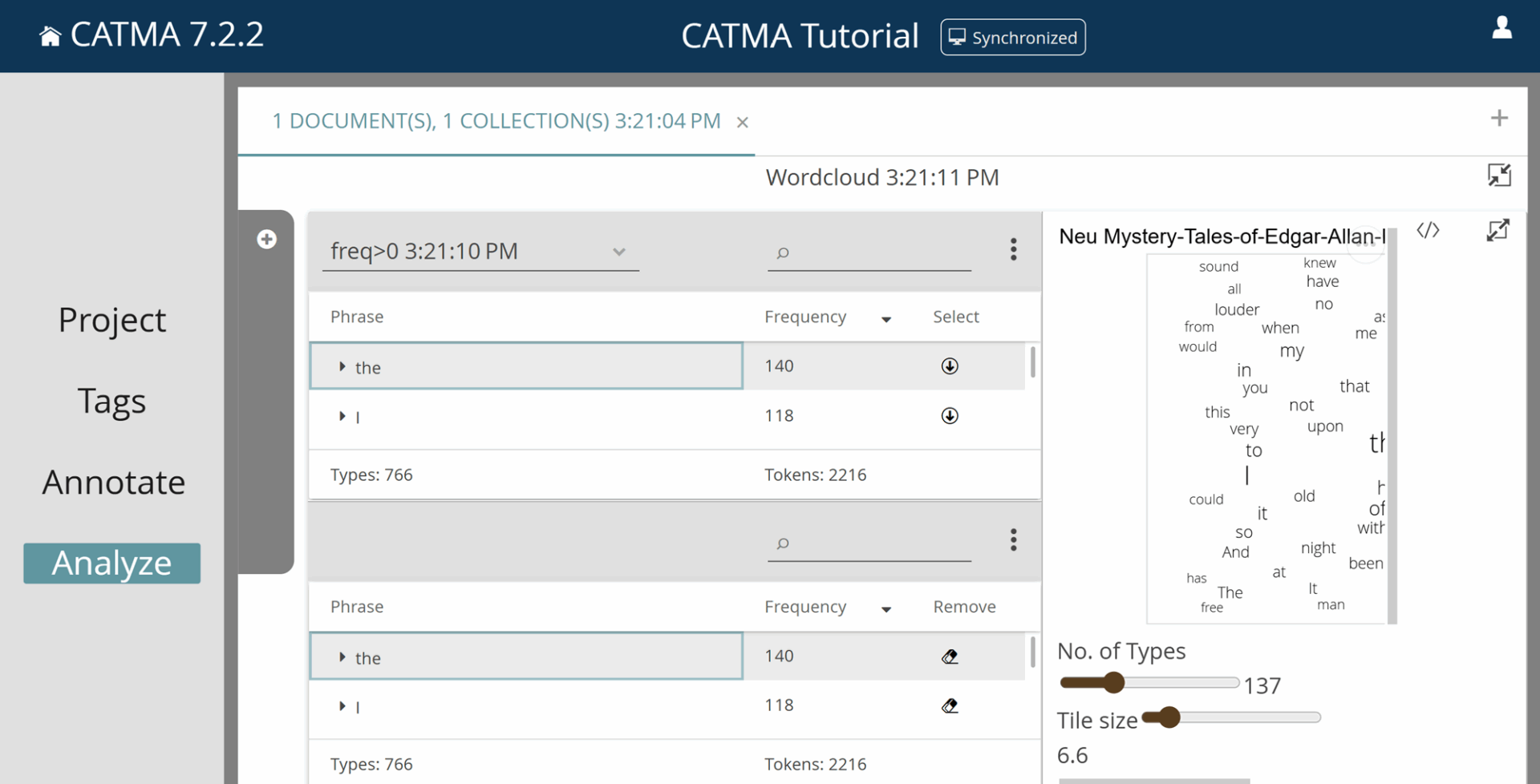Click word 'could' in wordcloud
The height and width of the screenshot is (784, 1540).
(1206, 499)
